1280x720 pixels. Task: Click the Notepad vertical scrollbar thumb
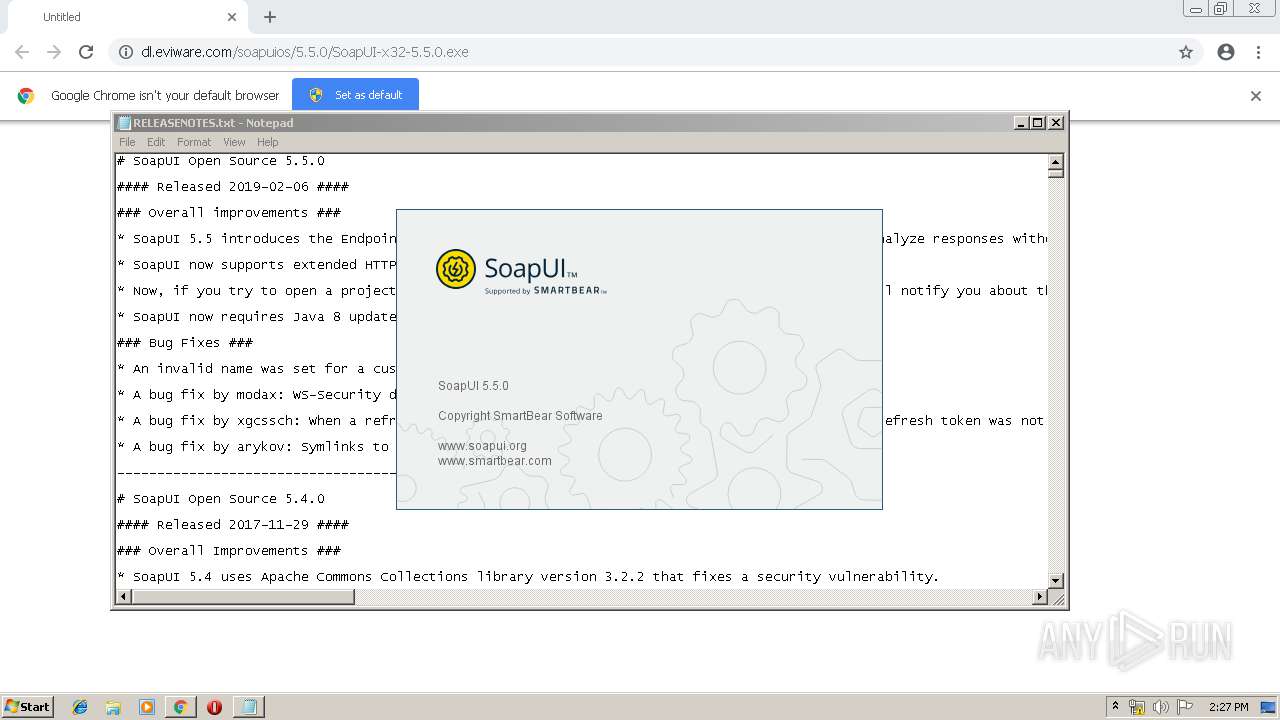click(x=1055, y=173)
